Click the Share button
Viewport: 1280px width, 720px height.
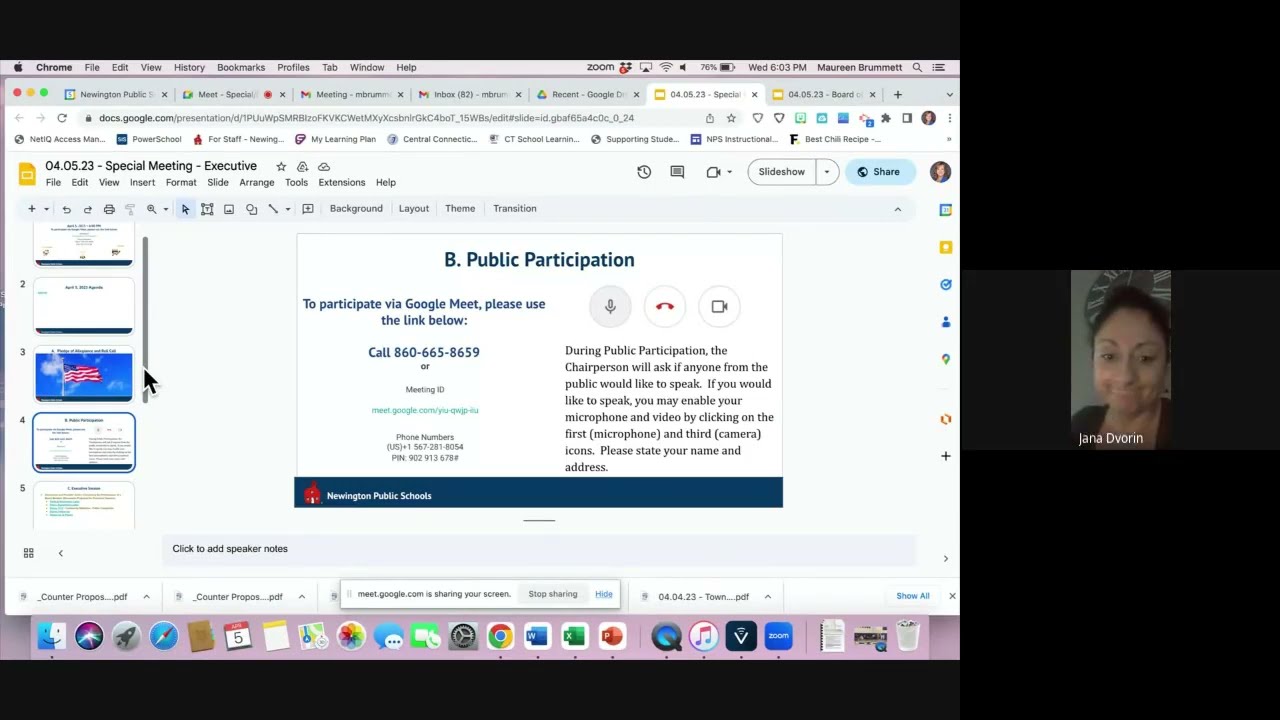click(x=879, y=172)
